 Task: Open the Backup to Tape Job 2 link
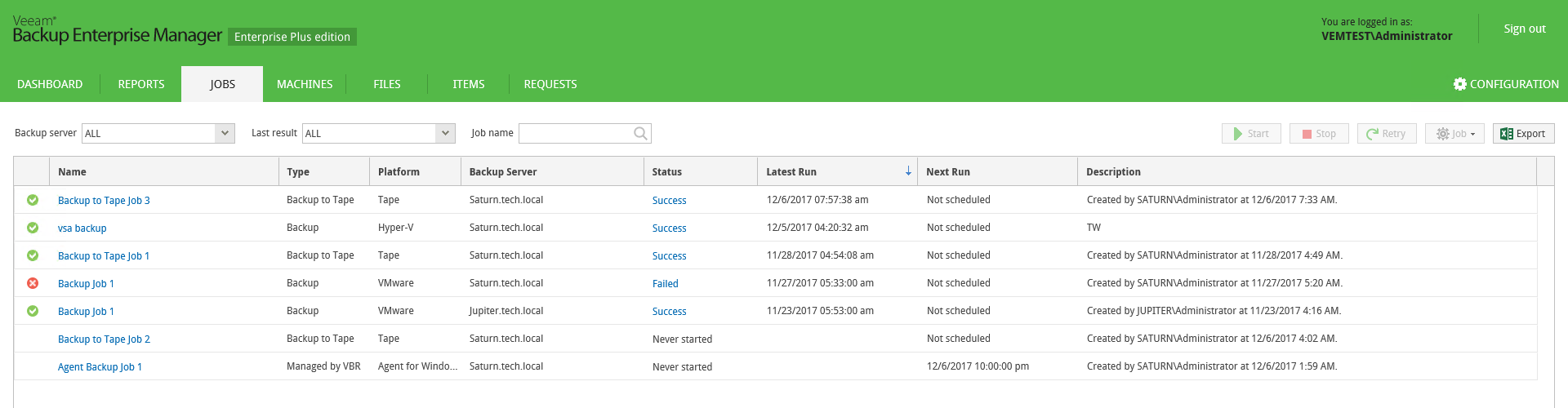tap(104, 339)
